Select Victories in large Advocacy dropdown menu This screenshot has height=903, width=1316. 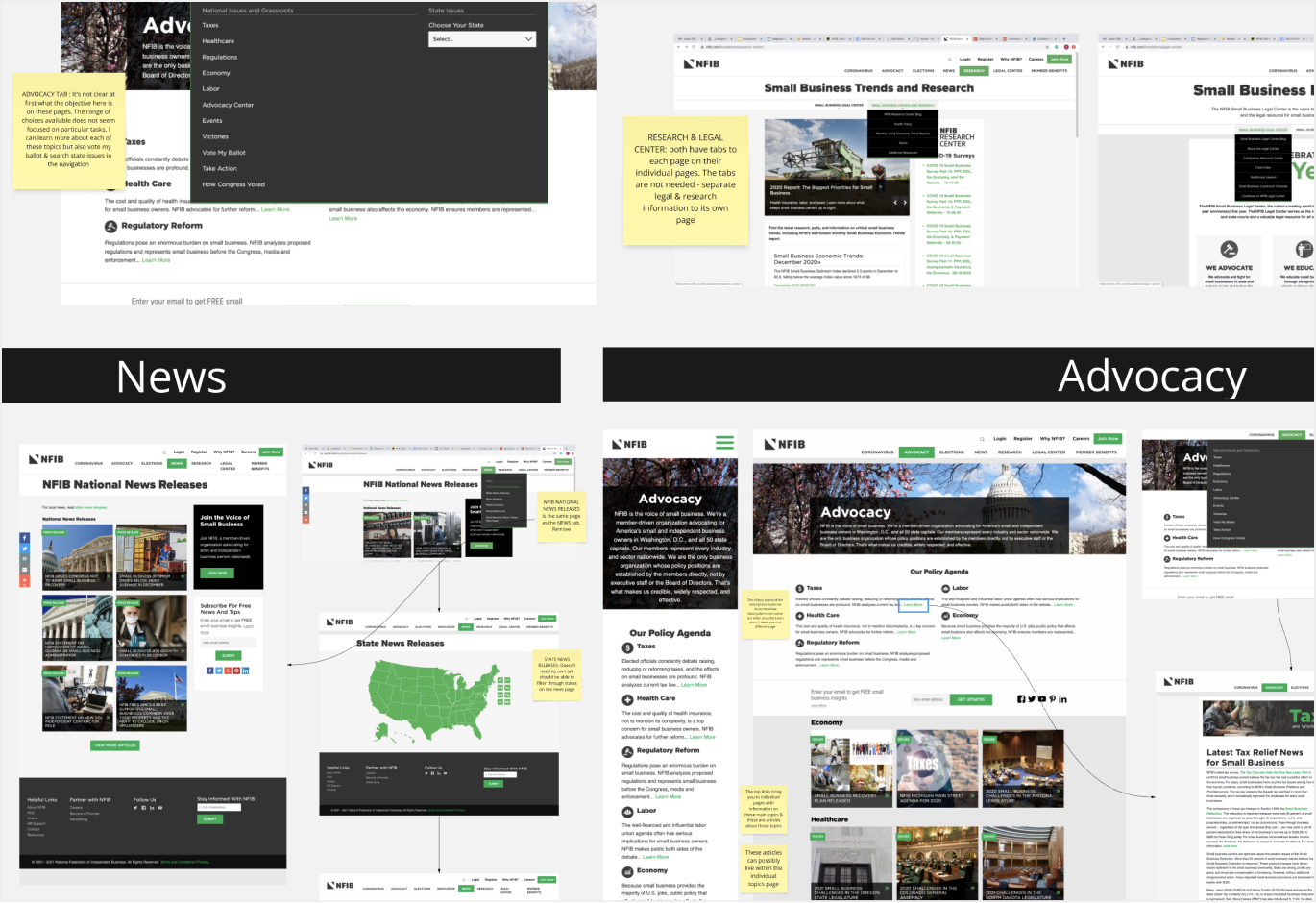tap(215, 136)
